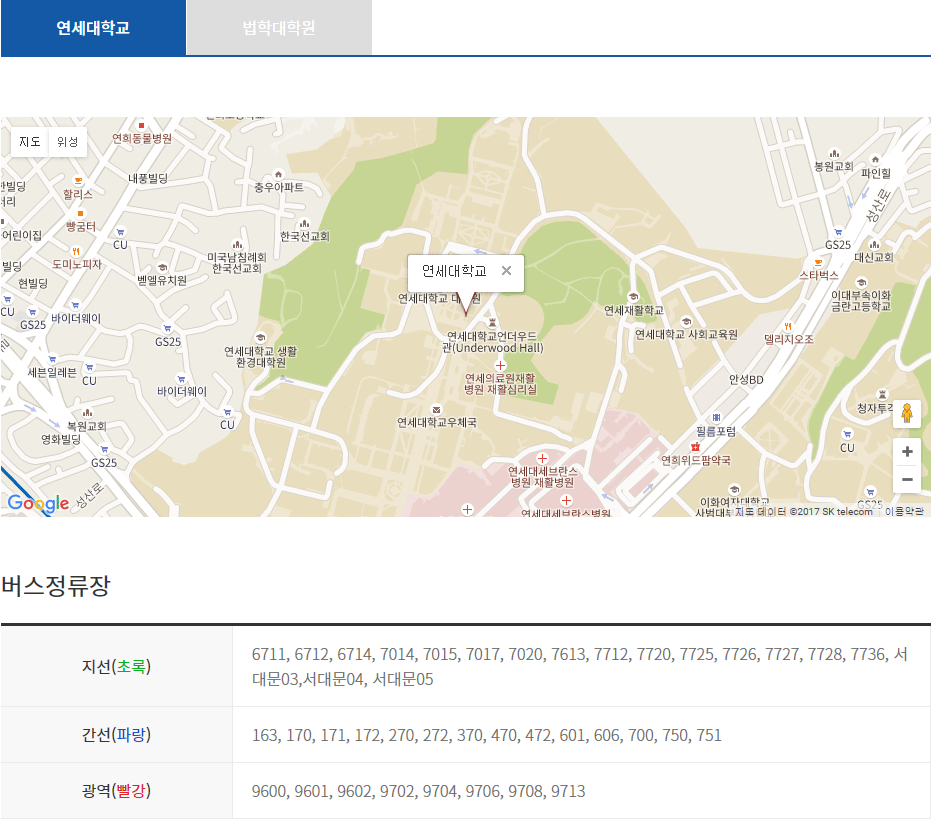
Task: Click the 연희위드팜약국 pharmacy marker
Action: 695,446
